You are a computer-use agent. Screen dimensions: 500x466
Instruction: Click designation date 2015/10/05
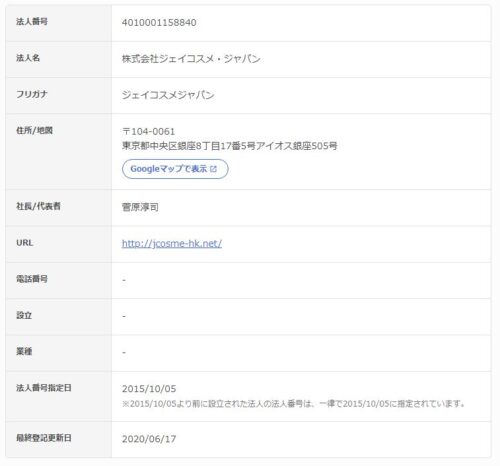pos(149,389)
